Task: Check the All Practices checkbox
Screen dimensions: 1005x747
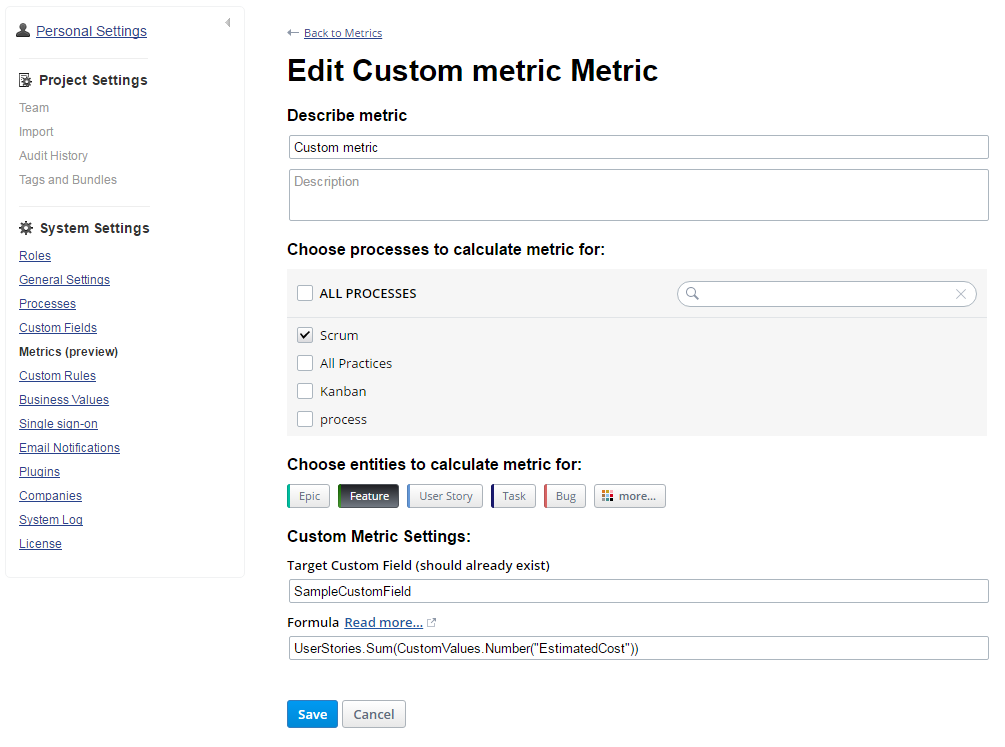Action: (x=305, y=363)
